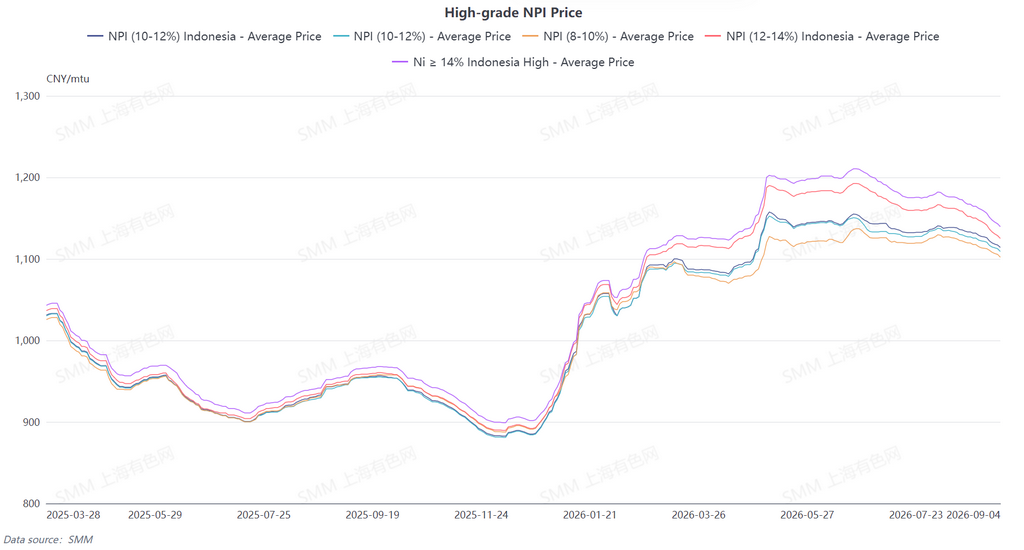Click the orange legend line marker
The image size is (1024, 550).
[531, 37]
